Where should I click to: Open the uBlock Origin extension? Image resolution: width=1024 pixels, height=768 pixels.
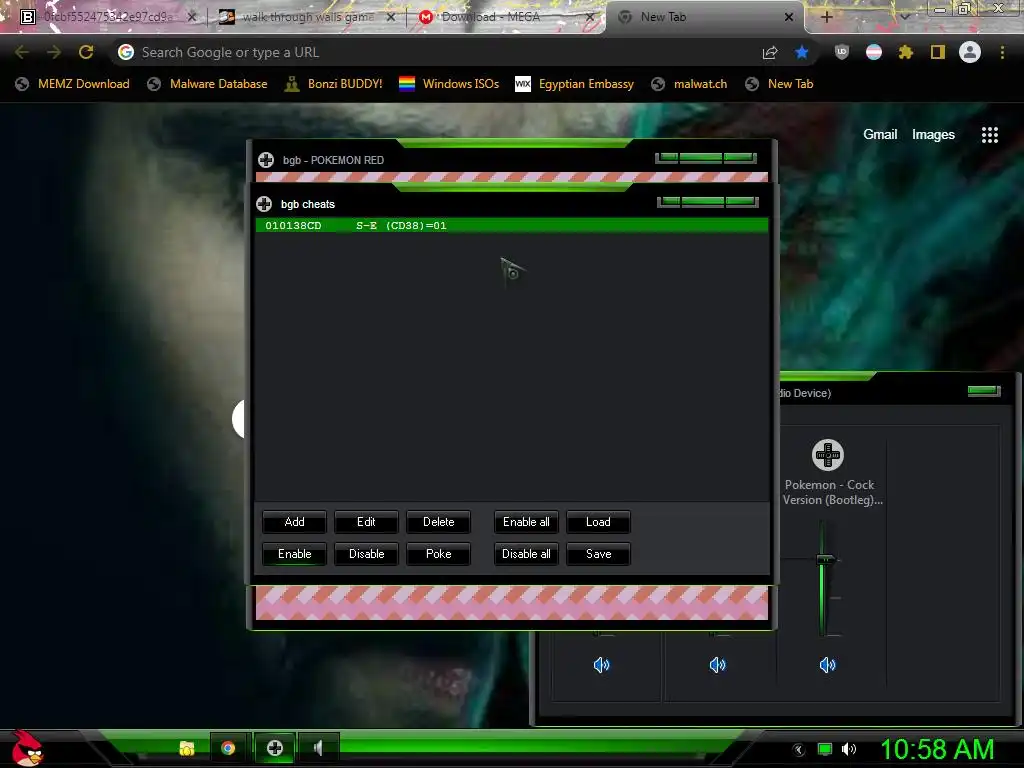842,52
